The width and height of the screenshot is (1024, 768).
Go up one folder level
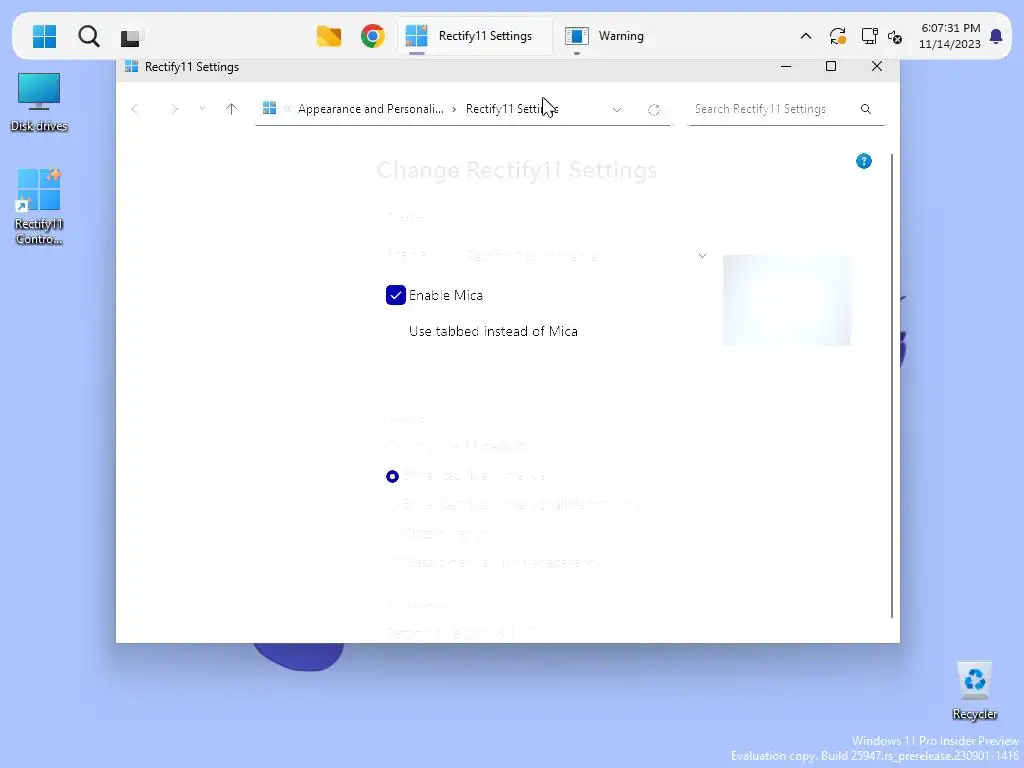(231, 109)
